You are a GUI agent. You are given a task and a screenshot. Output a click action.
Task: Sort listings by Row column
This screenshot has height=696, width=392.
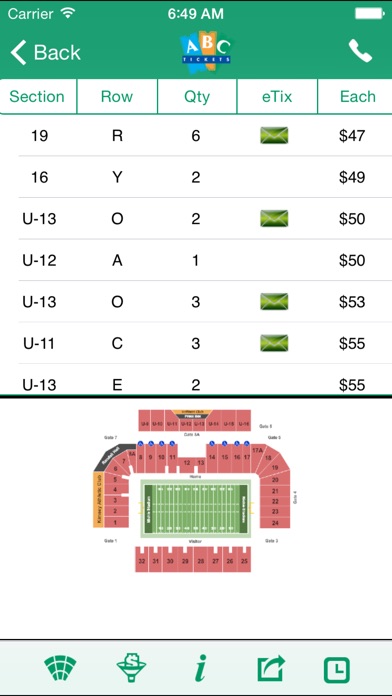117,96
